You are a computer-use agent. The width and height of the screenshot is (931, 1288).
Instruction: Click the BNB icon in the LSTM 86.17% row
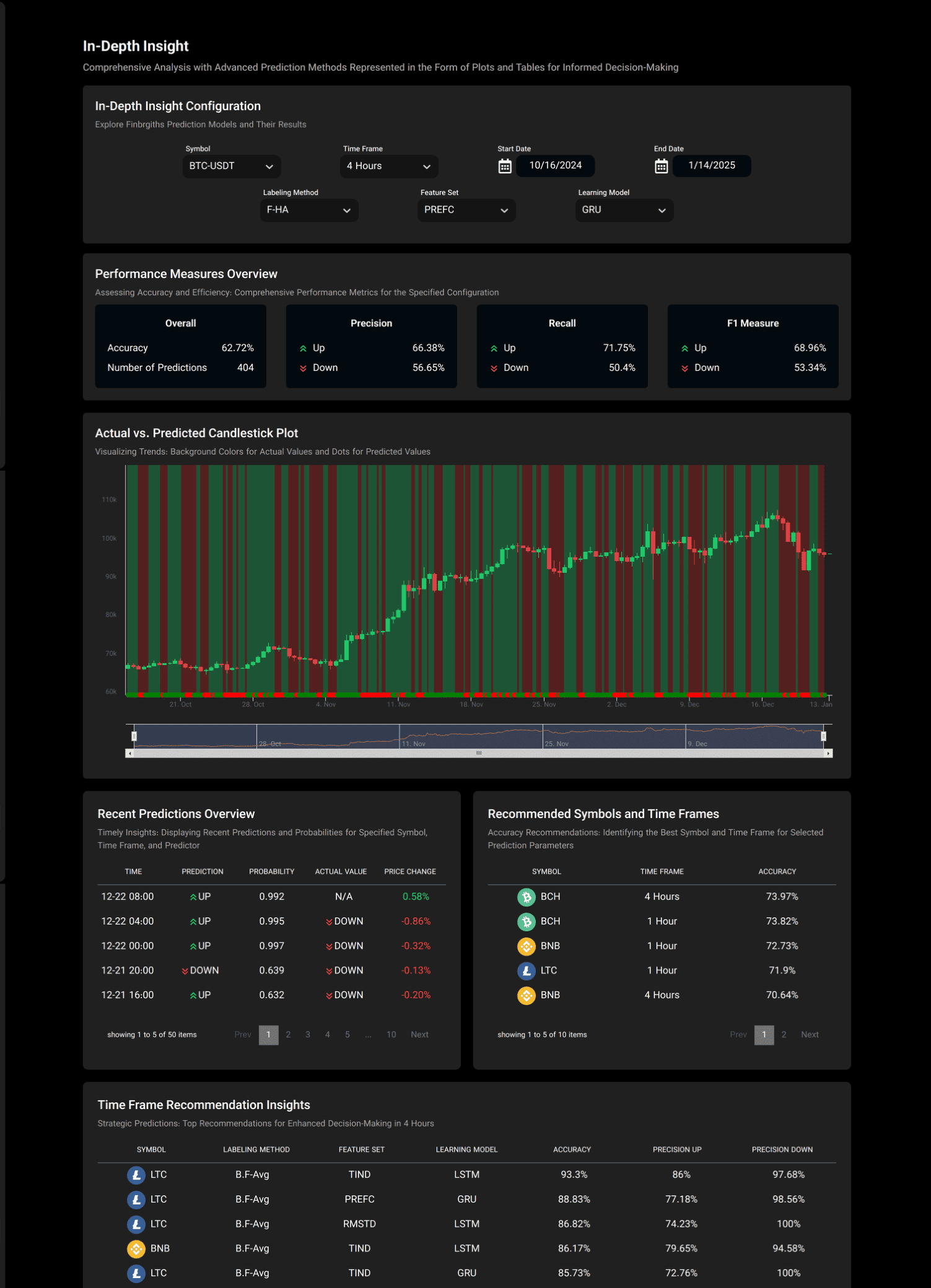[136, 1248]
